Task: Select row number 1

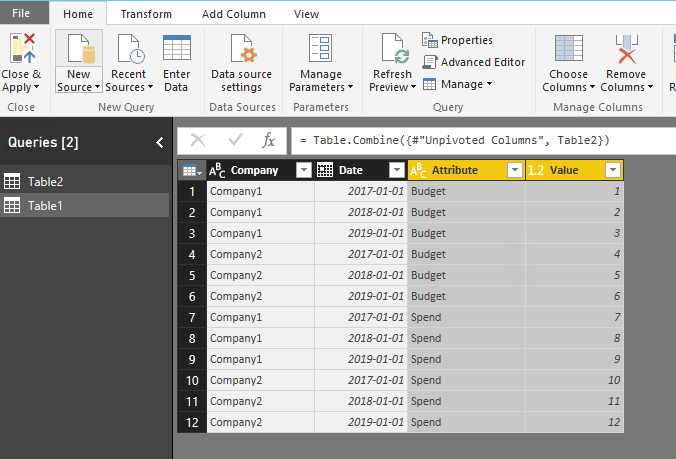Action: coord(192,191)
